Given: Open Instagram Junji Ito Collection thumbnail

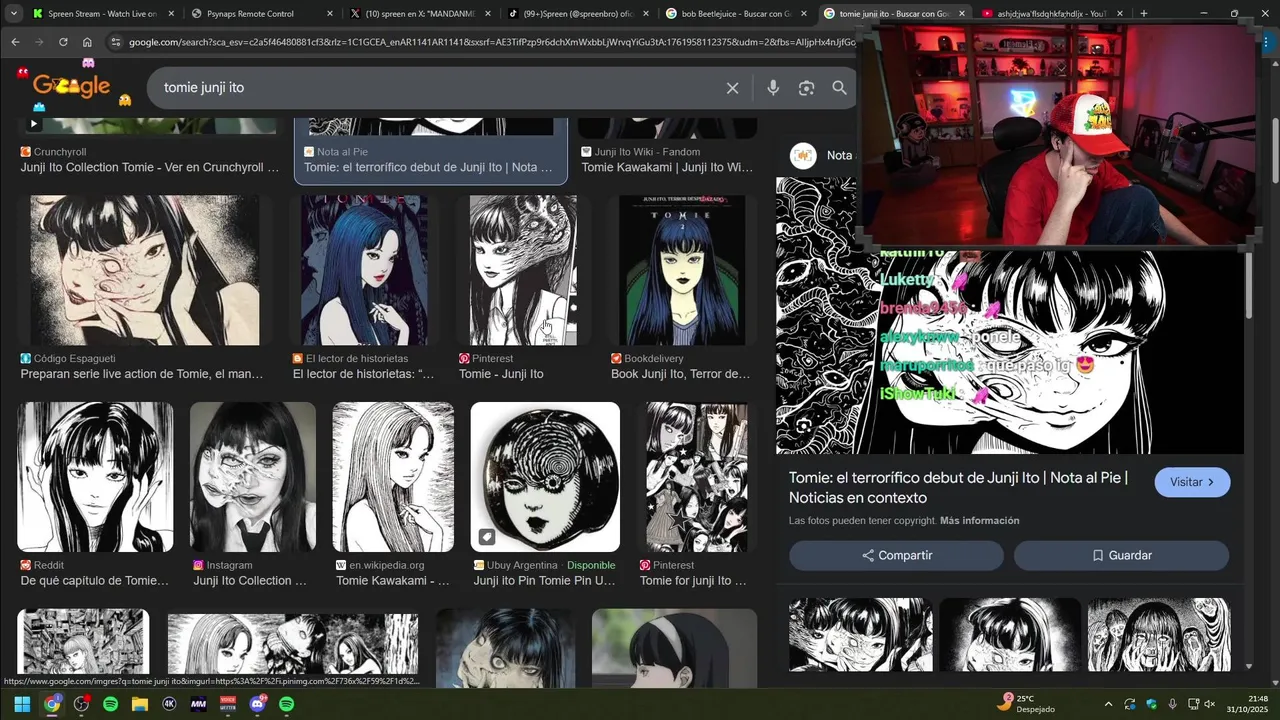Looking at the screenshot, I should pyautogui.click(x=253, y=477).
